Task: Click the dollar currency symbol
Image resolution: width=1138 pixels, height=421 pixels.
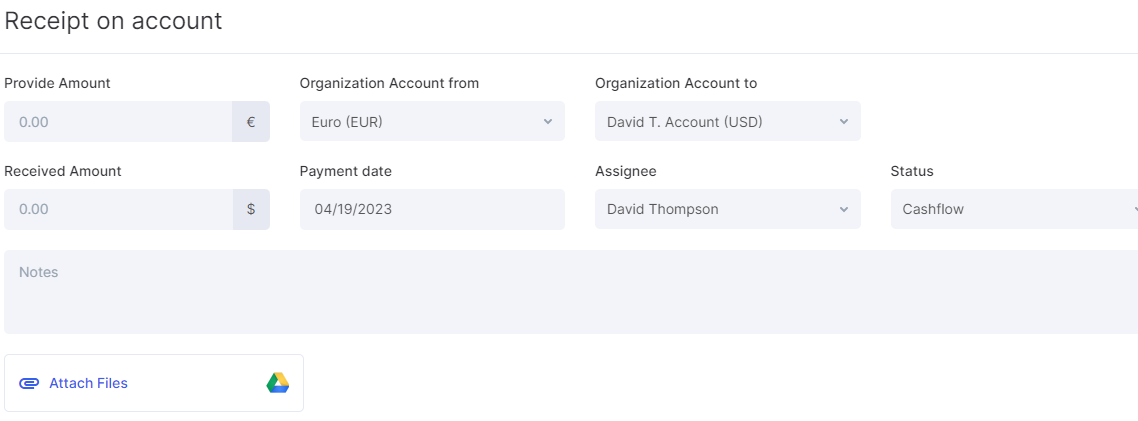Action: tap(251, 210)
